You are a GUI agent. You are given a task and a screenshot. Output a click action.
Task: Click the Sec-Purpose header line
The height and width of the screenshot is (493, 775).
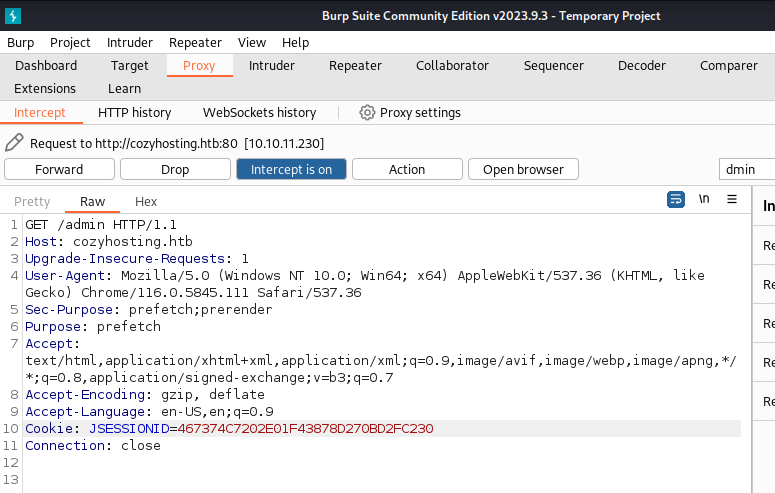click(148, 309)
